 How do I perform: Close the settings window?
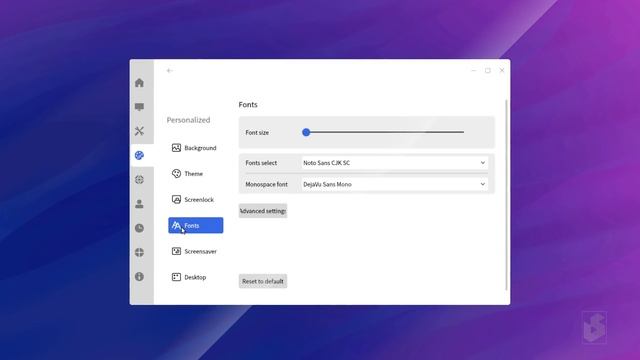(x=502, y=71)
